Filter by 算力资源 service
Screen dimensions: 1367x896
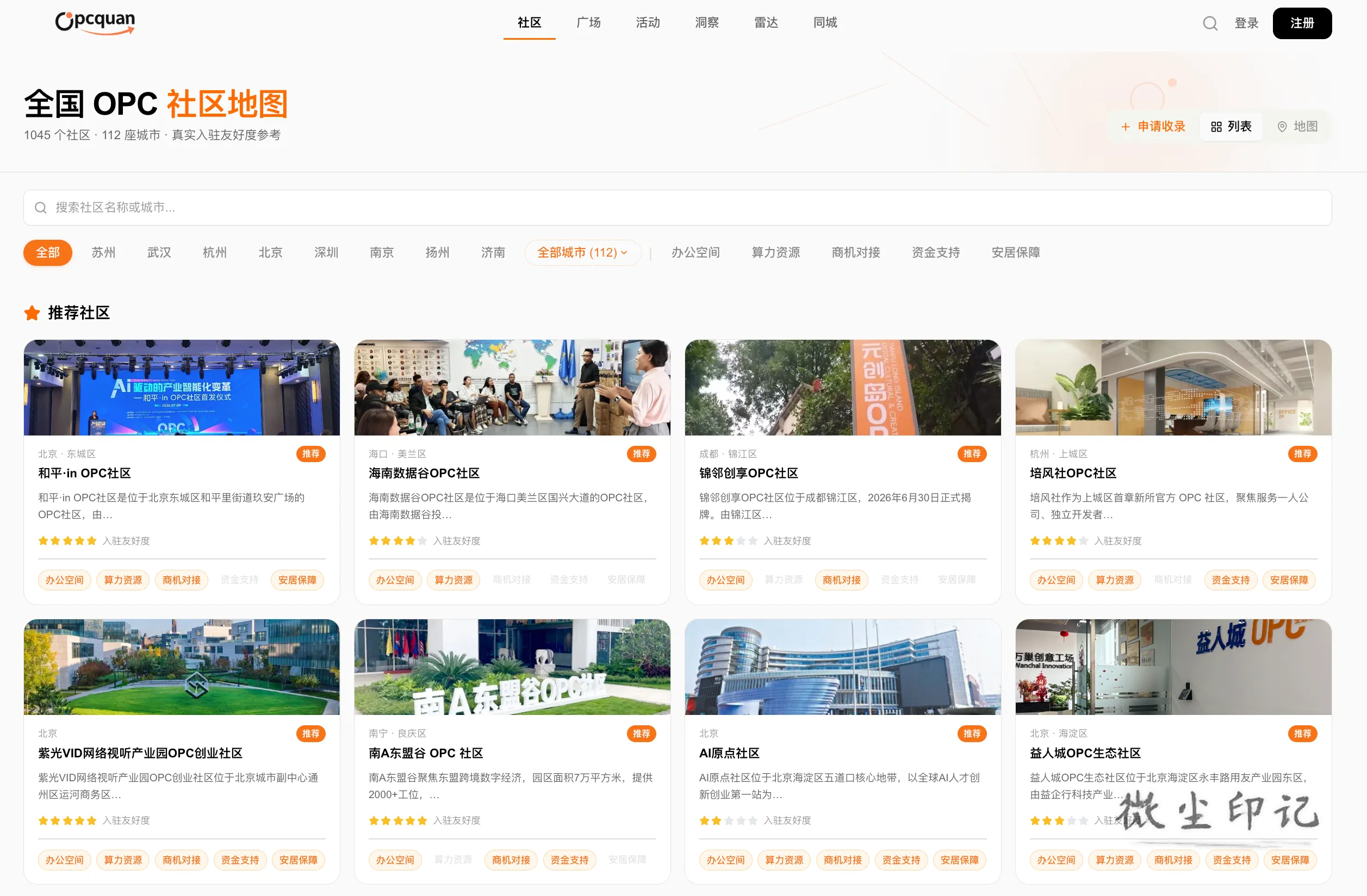point(776,252)
